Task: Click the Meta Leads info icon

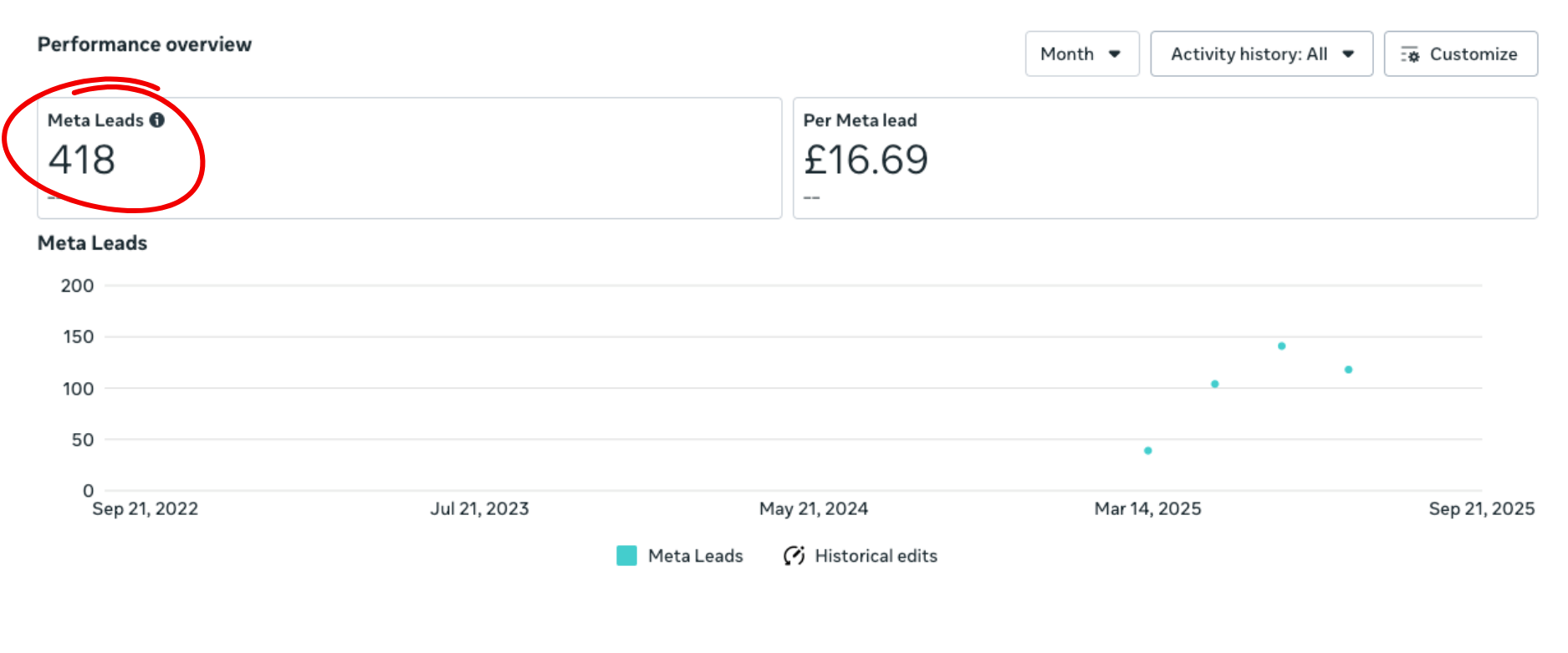Action: [x=157, y=120]
